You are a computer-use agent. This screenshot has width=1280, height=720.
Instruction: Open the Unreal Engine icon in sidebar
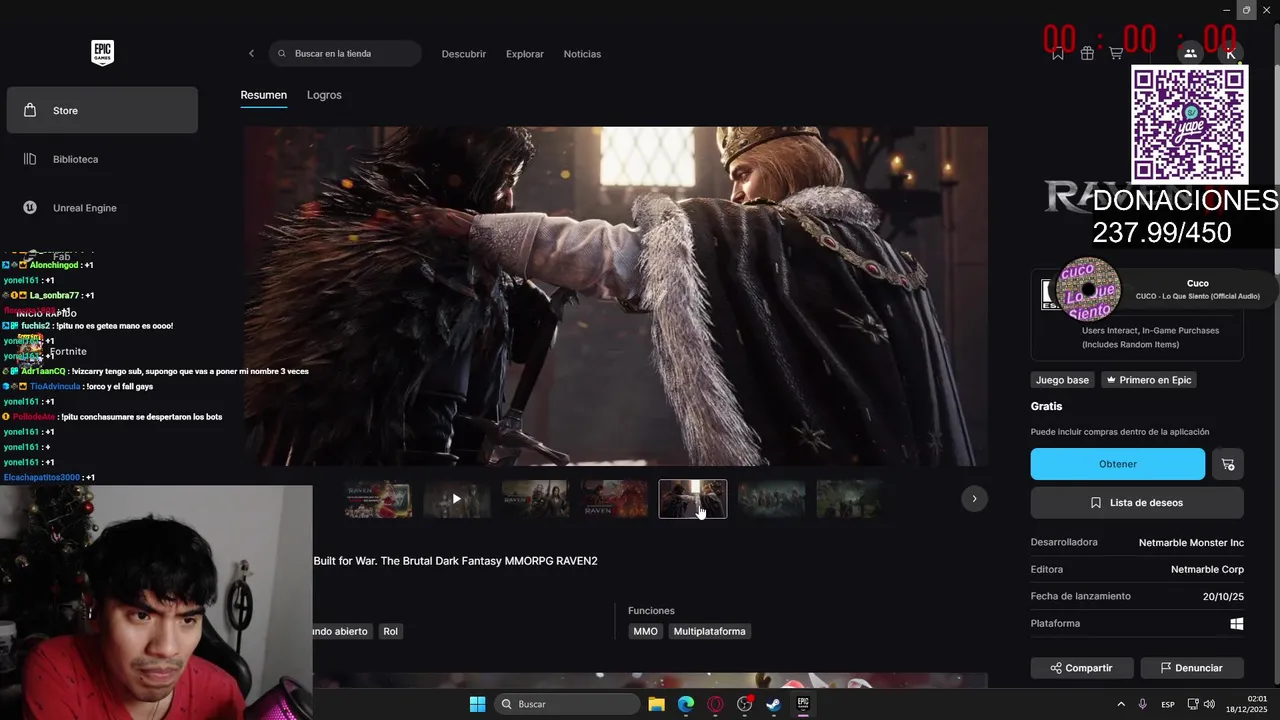point(30,208)
